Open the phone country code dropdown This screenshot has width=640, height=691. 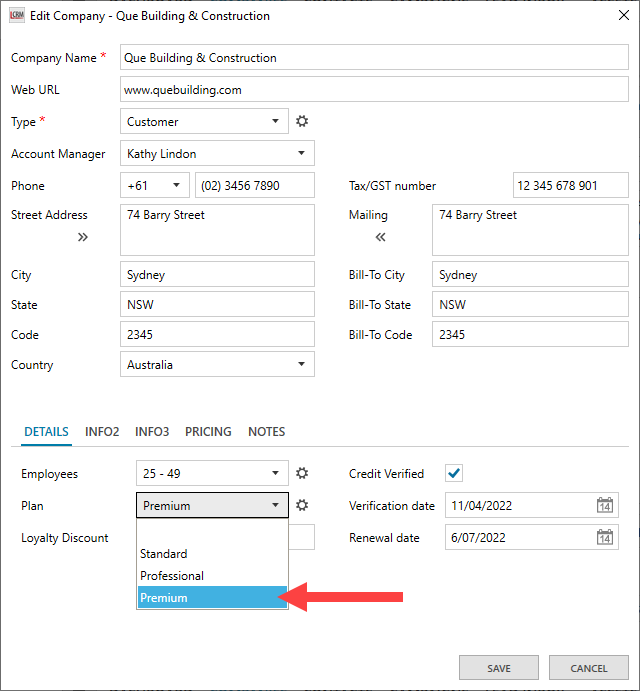[x=176, y=186]
